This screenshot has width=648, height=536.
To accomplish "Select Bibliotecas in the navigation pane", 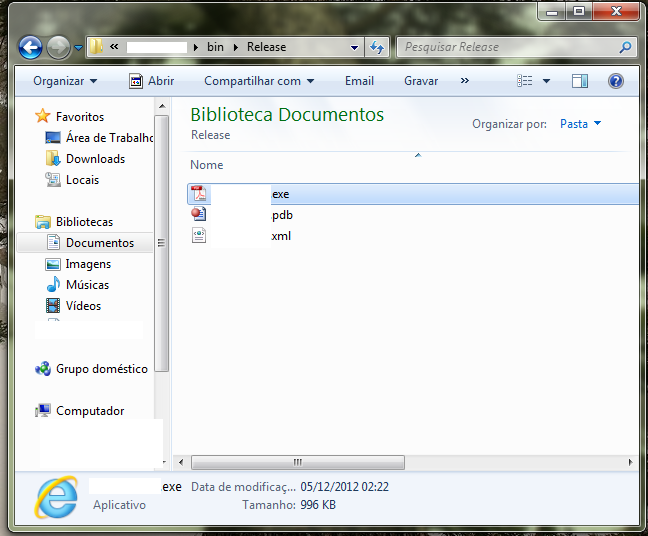I will [84, 222].
